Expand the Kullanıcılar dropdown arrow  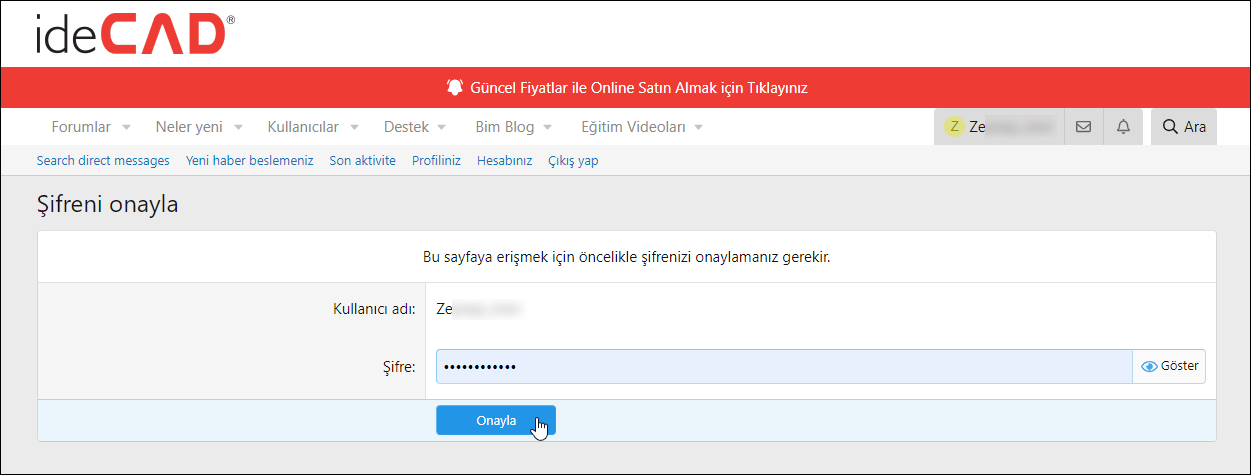tap(354, 128)
